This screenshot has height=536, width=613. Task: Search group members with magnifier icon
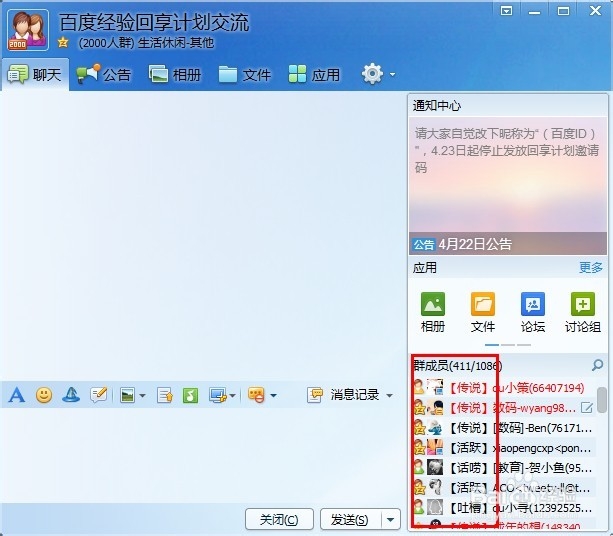(x=597, y=366)
